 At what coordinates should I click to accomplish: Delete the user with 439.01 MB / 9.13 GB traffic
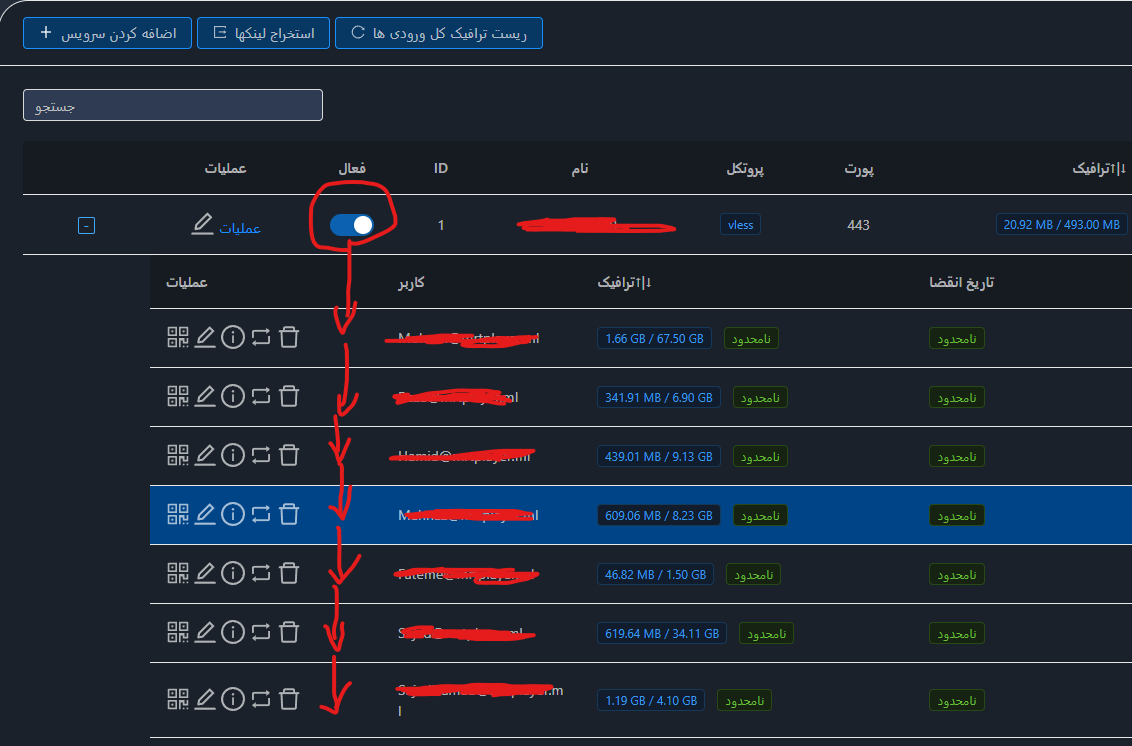[x=289, y=456]
